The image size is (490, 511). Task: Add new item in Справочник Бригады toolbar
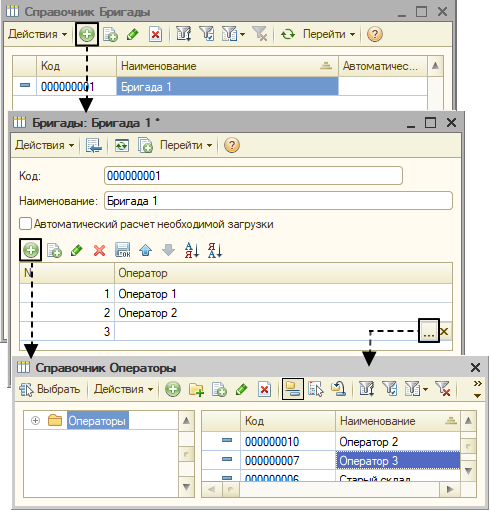click(x=87, y=34)
